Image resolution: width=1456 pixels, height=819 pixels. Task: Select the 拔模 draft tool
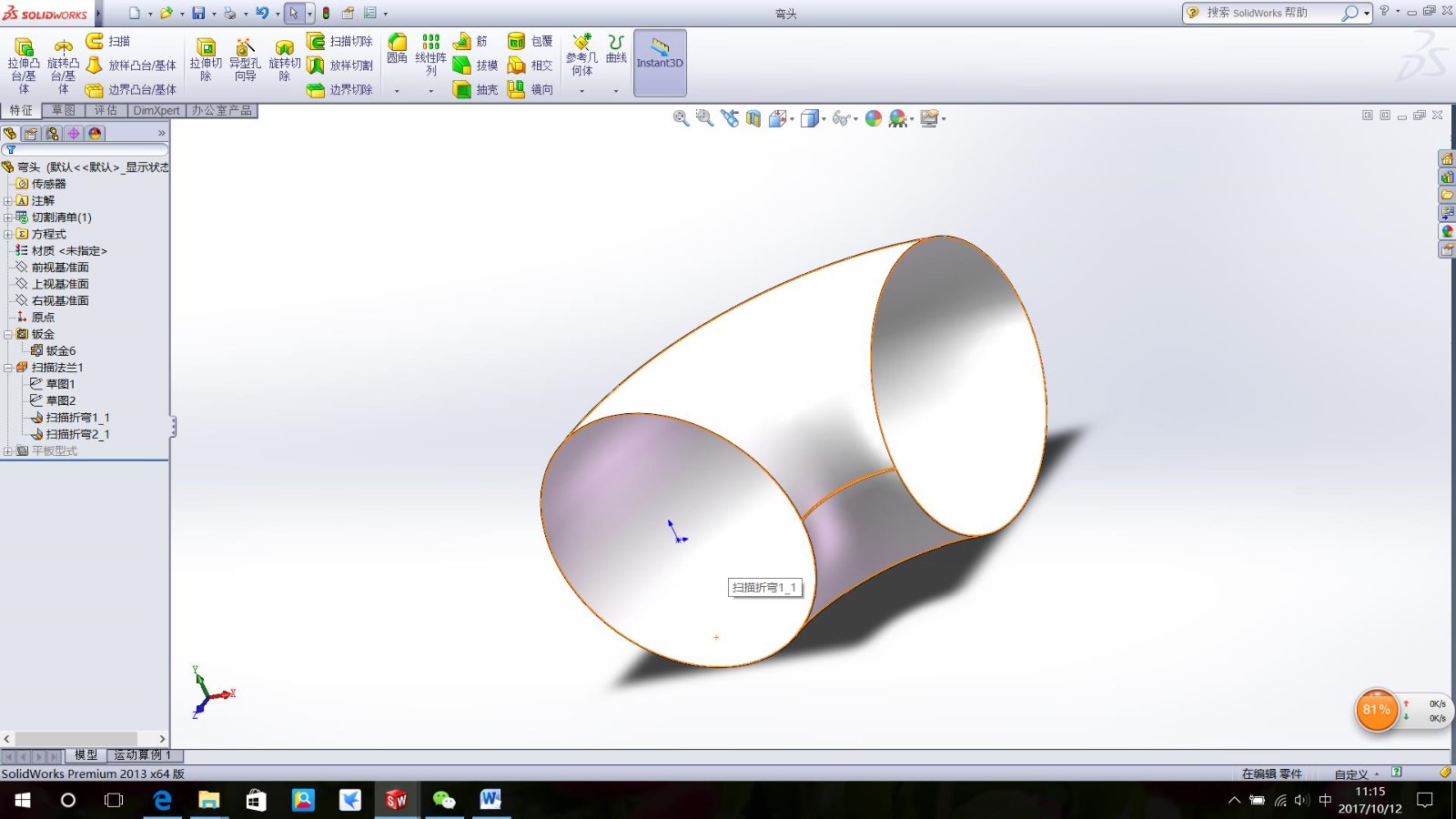(x=476, y=66)
